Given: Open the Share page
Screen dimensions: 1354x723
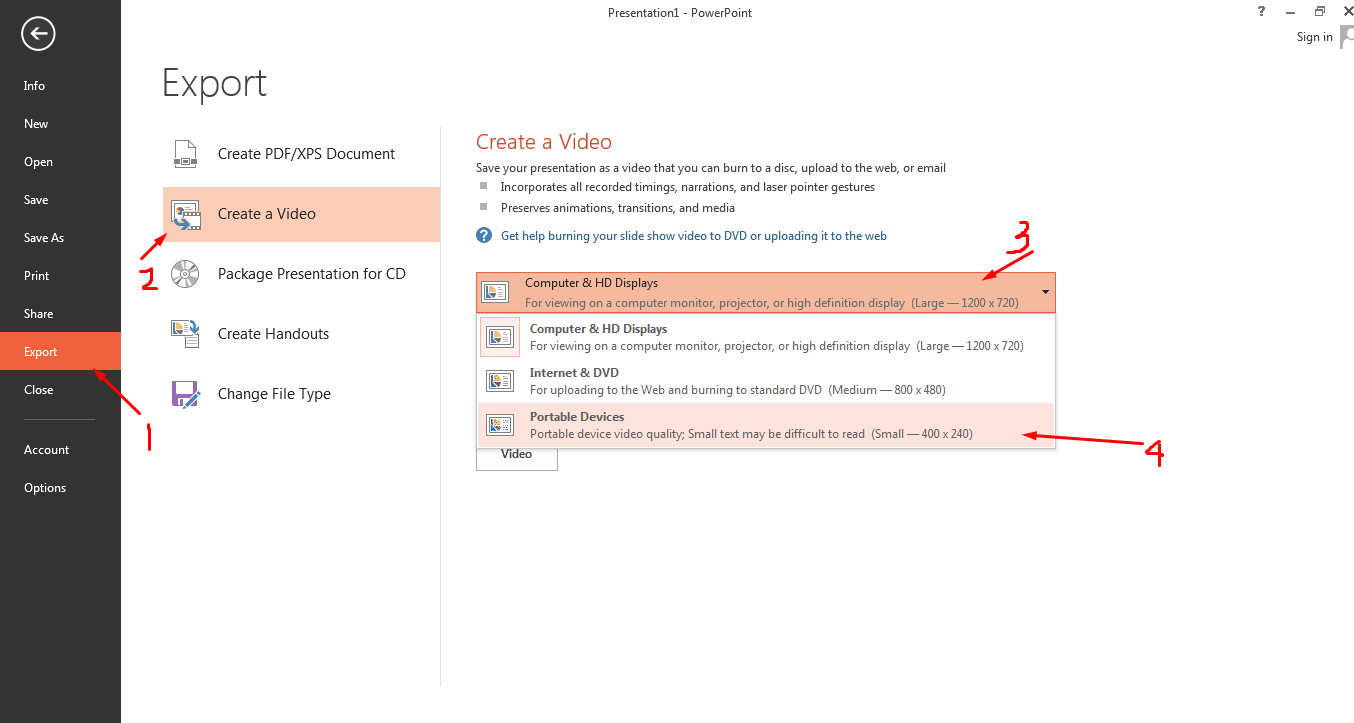Looking at the screenshot, I should 60,314.
